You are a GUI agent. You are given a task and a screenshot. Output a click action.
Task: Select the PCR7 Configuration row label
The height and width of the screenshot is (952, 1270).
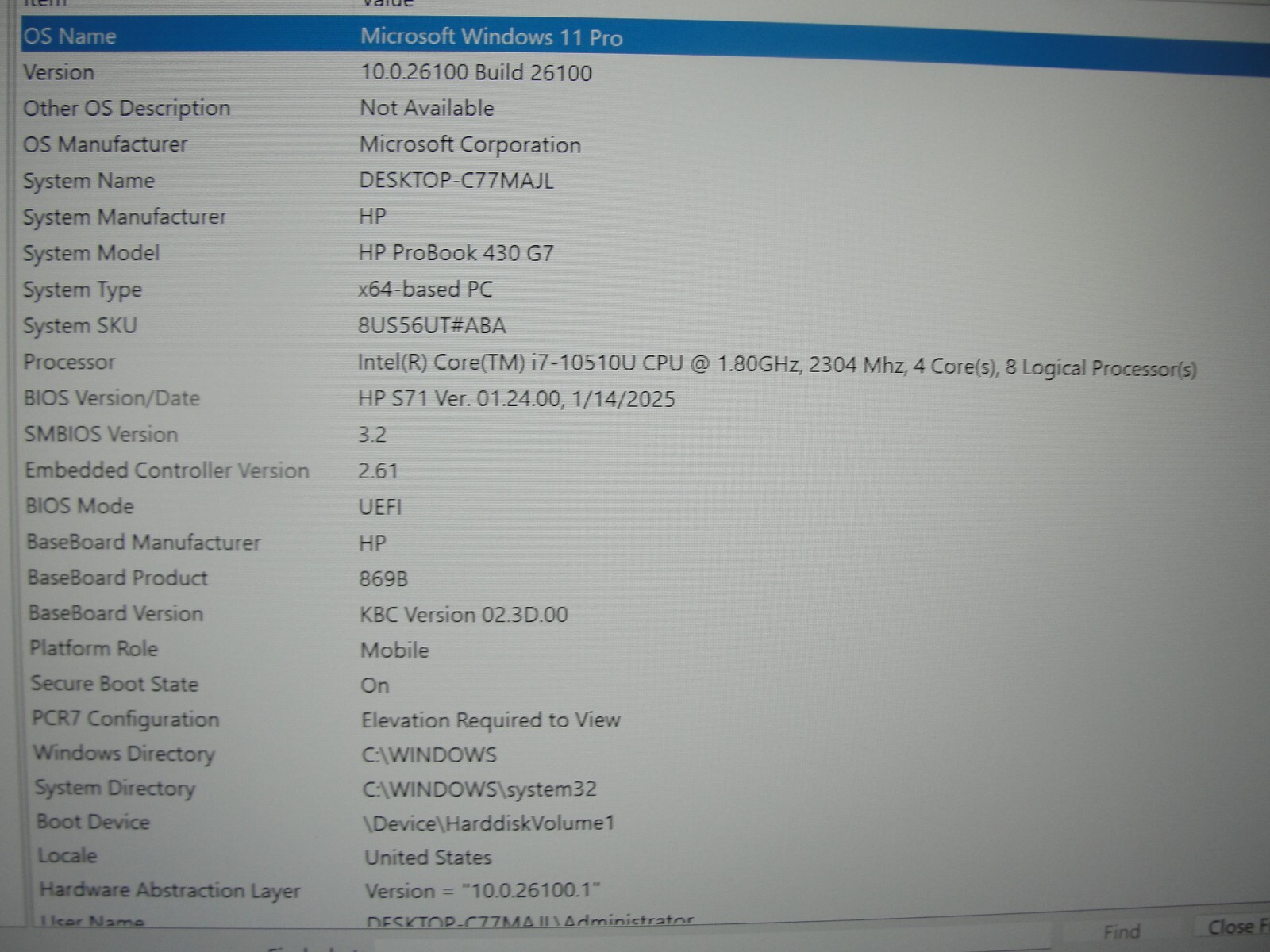[x=125, y=720]
